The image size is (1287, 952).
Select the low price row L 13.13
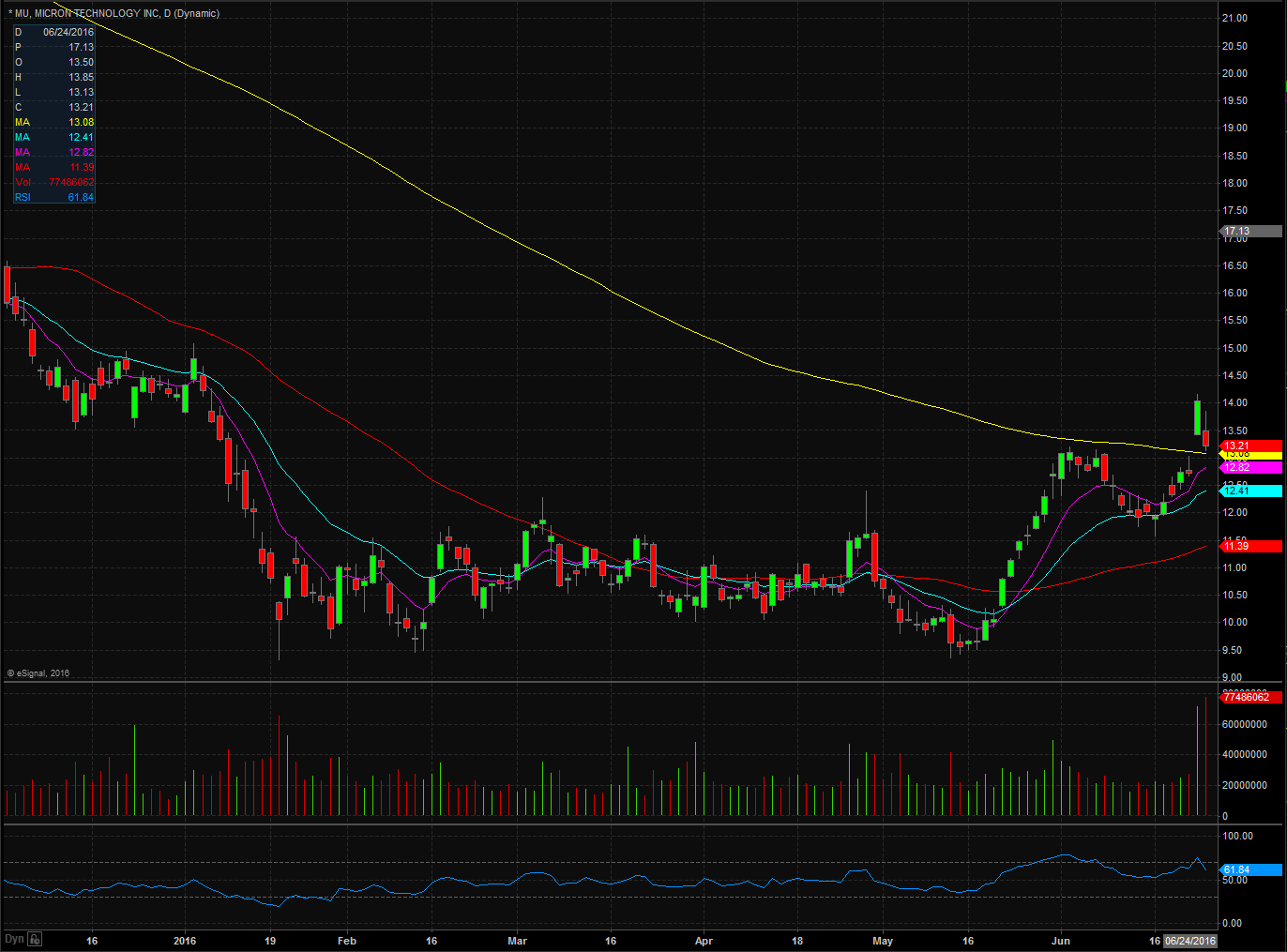(x=53, y=92)
